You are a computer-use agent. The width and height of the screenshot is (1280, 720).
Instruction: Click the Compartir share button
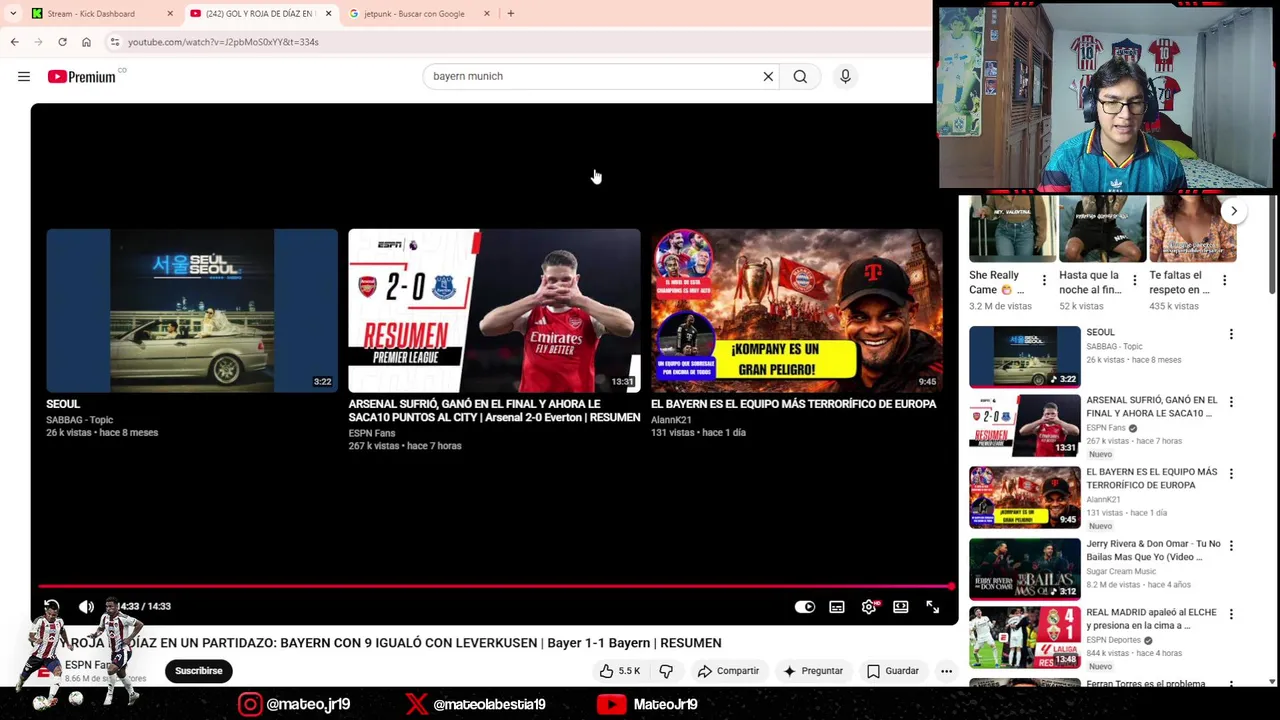pos(728,671)
